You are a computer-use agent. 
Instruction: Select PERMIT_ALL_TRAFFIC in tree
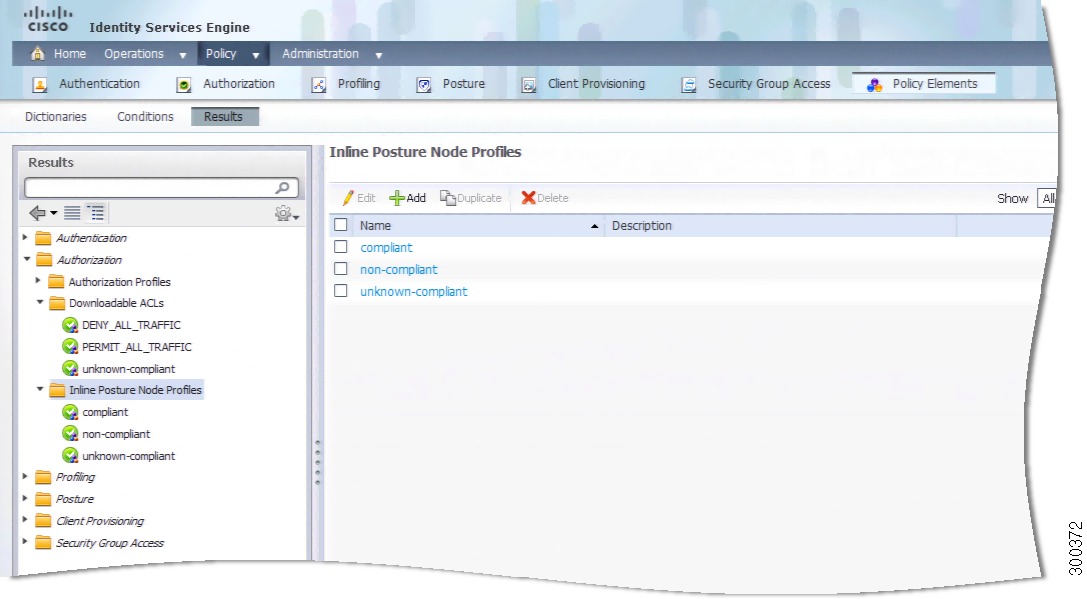click(x=137, y=347)
